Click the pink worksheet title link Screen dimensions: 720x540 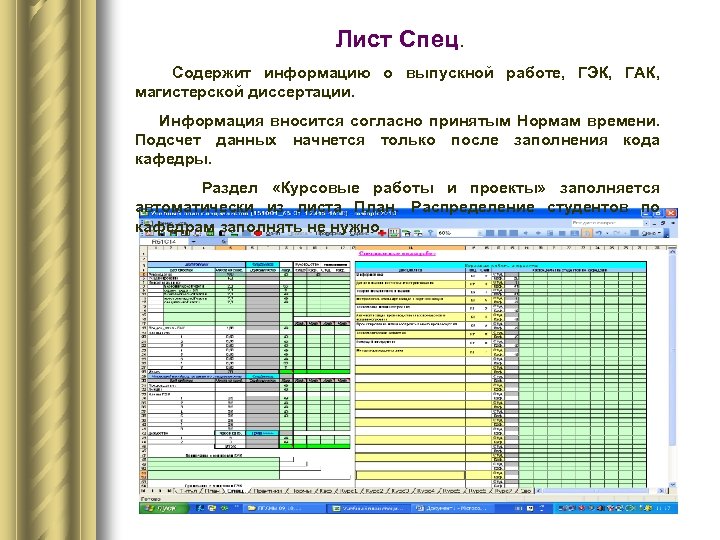(397, 253)
